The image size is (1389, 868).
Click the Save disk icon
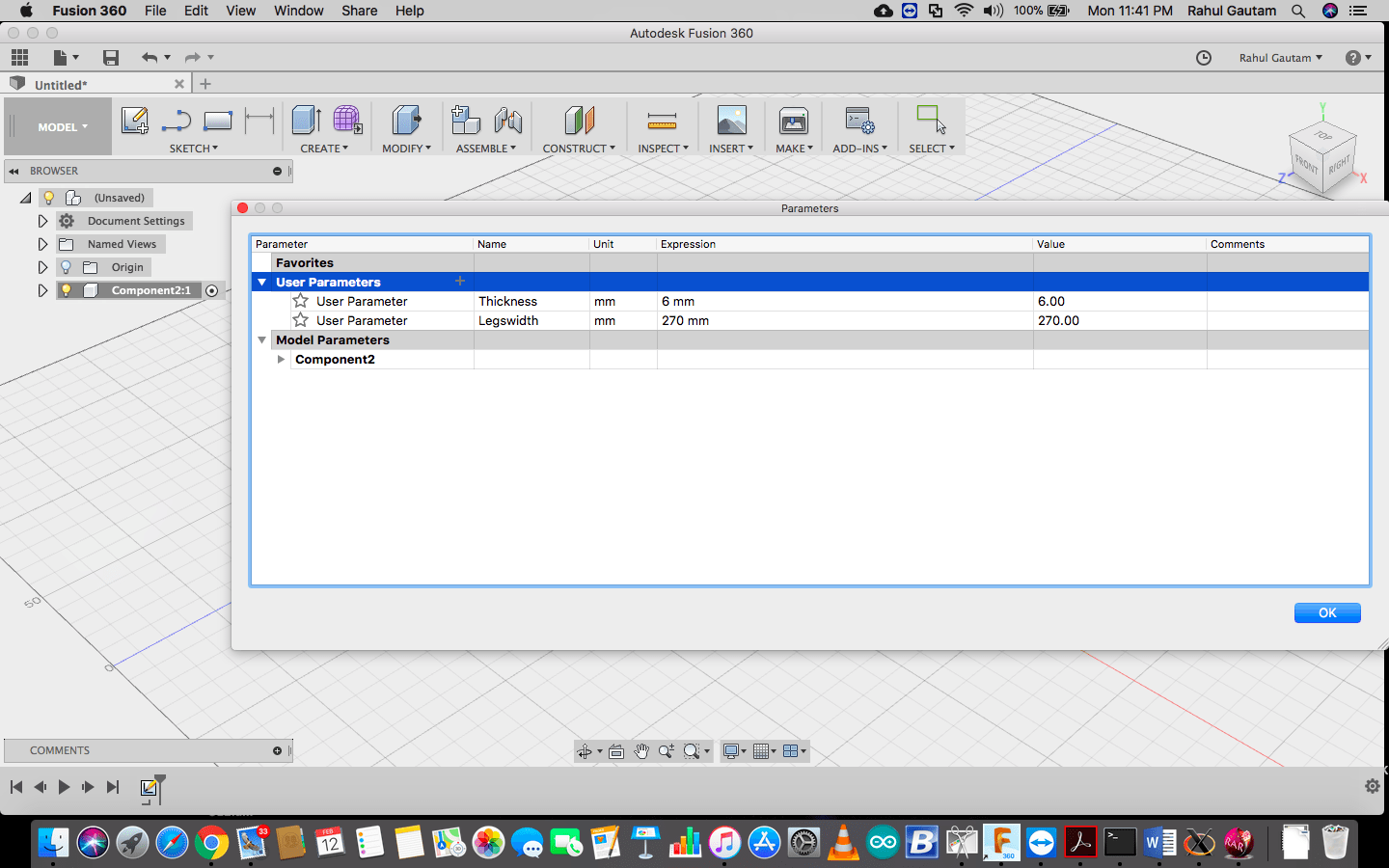(111, 58)
